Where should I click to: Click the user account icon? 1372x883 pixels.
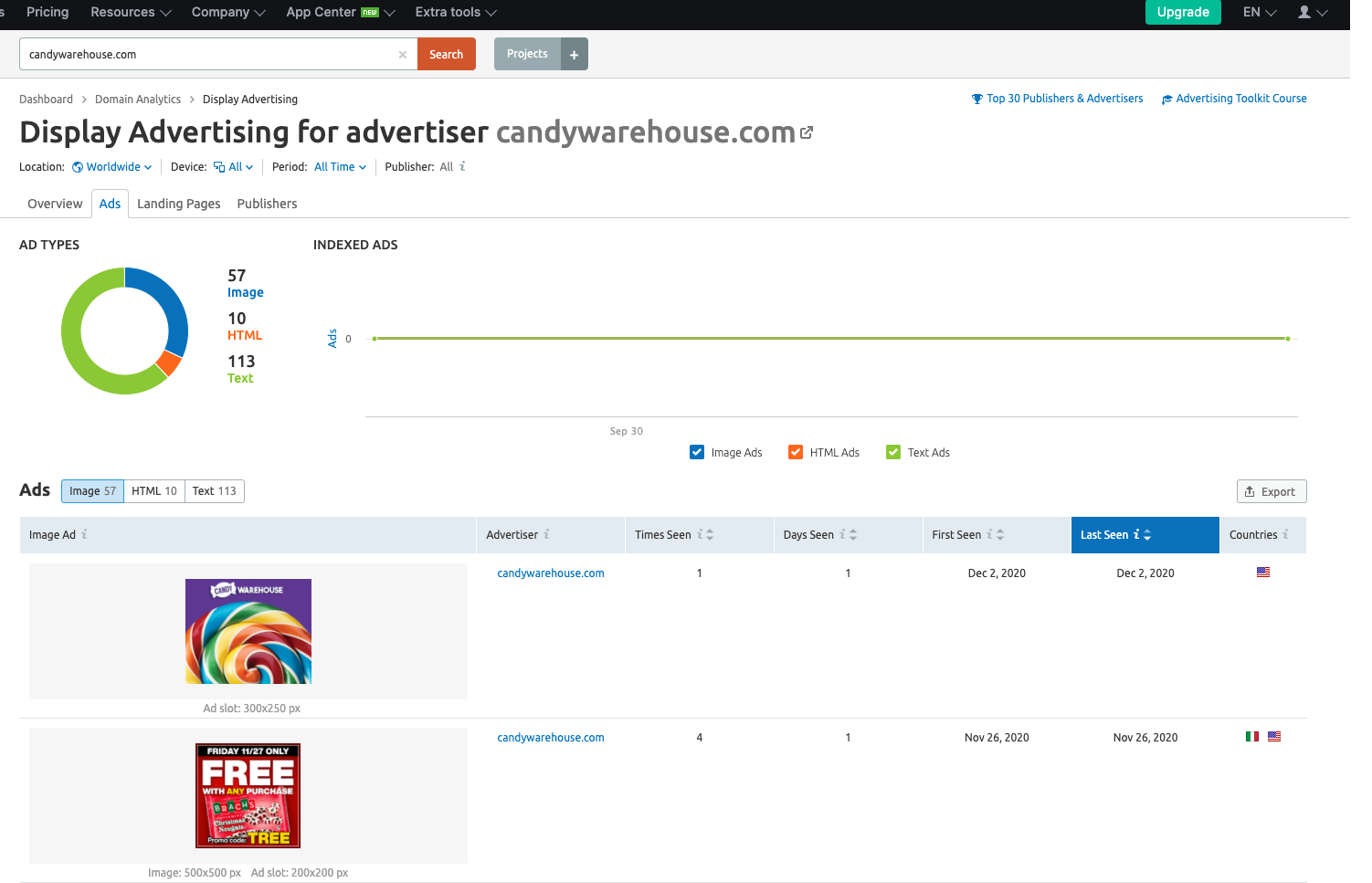tap(1304, 12)
